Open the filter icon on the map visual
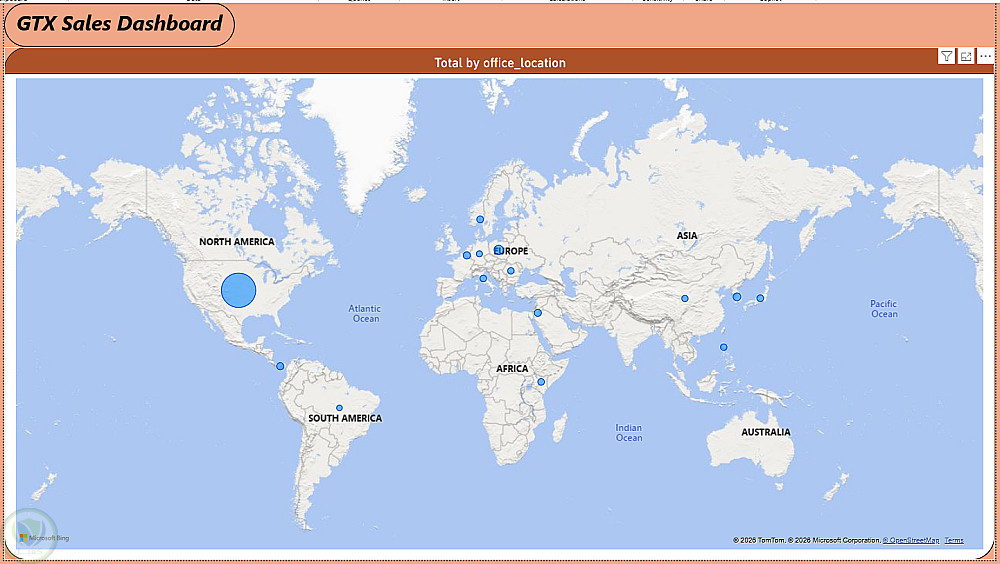Screen dimensions: 1000x564 946,57
